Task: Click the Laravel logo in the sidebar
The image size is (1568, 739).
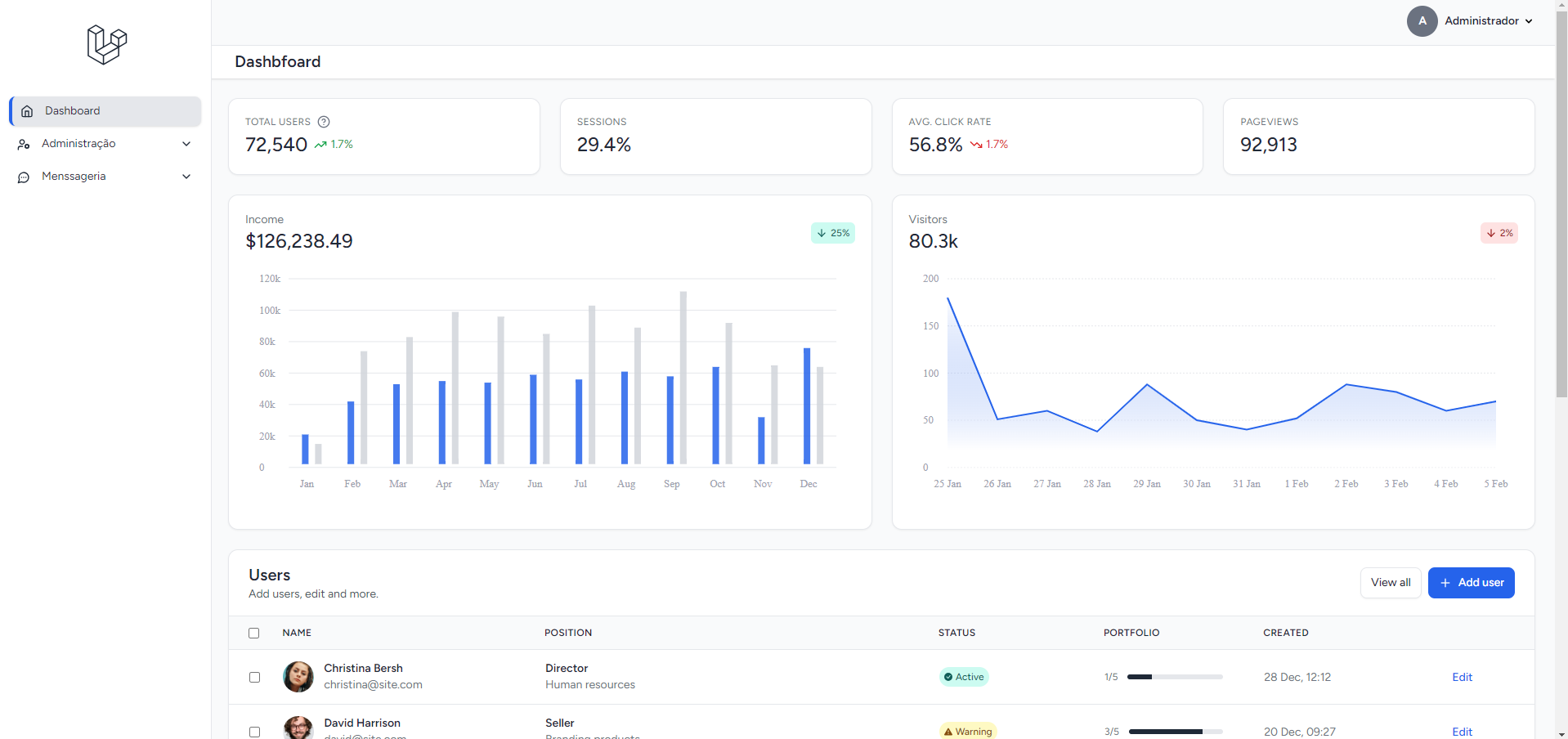Action: [x=107, y=44]
